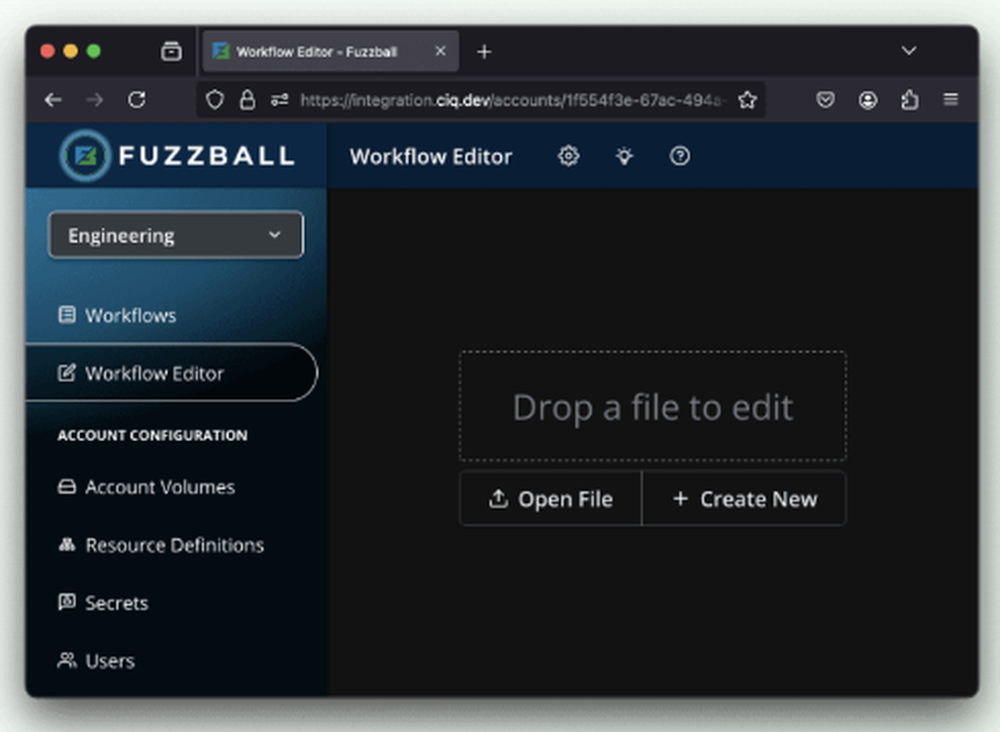Screen dimensions: 1000x732
Task: Click the browser forward arrow
Action: tap(94, 100)
